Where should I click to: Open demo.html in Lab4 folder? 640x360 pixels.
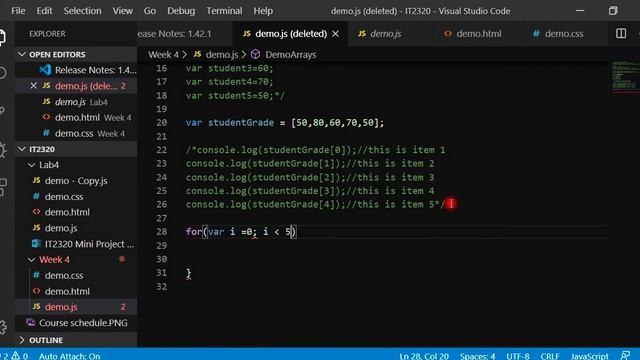[76, 212]
